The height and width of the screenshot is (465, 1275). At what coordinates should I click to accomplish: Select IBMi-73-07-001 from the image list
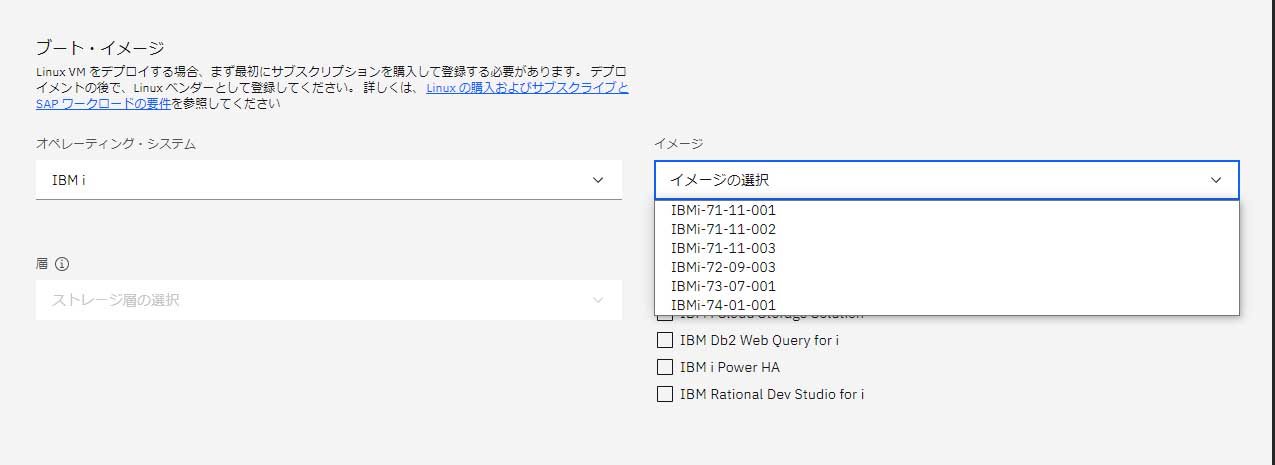946,286
